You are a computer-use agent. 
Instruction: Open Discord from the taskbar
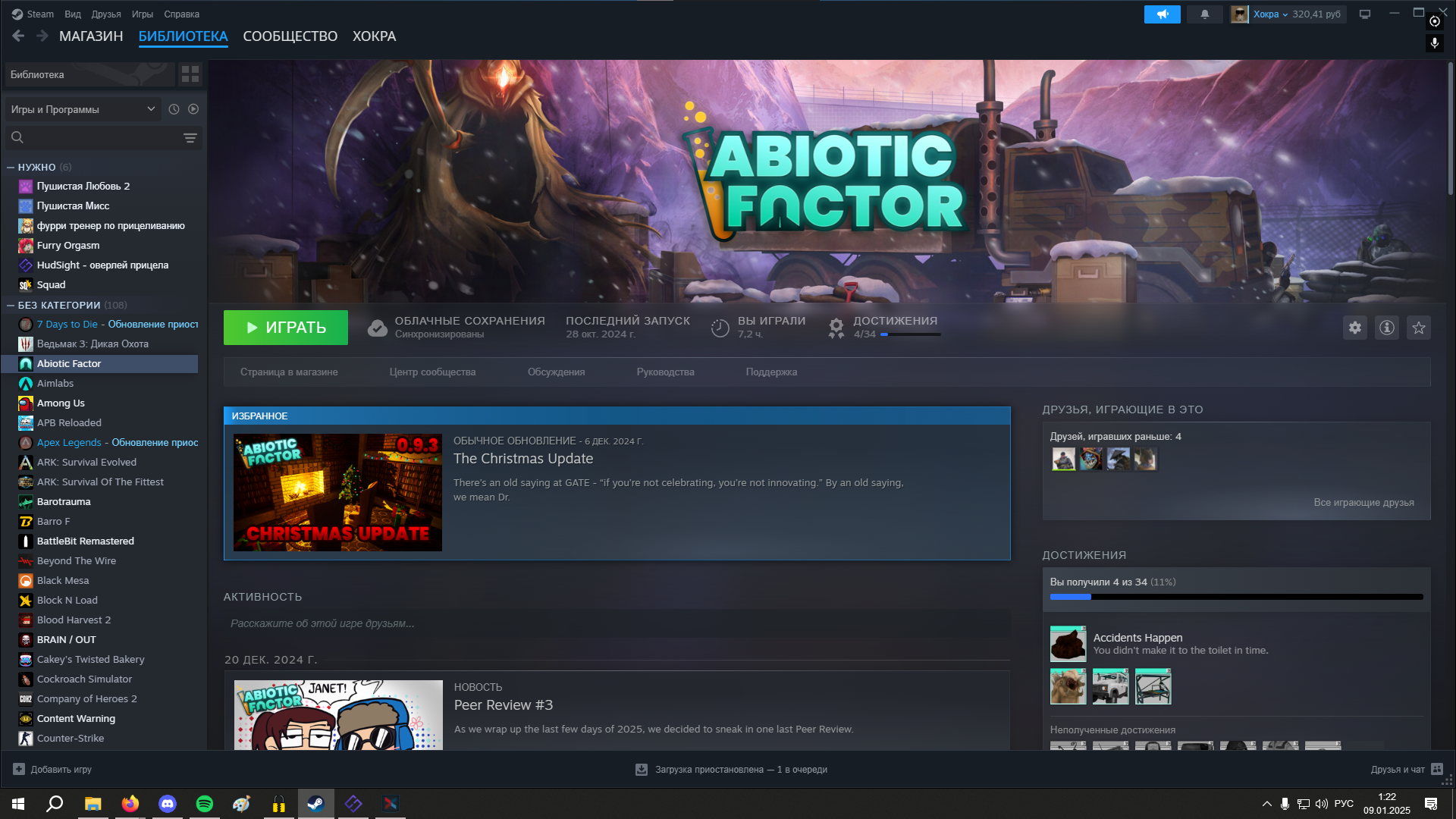coord(168,804)
